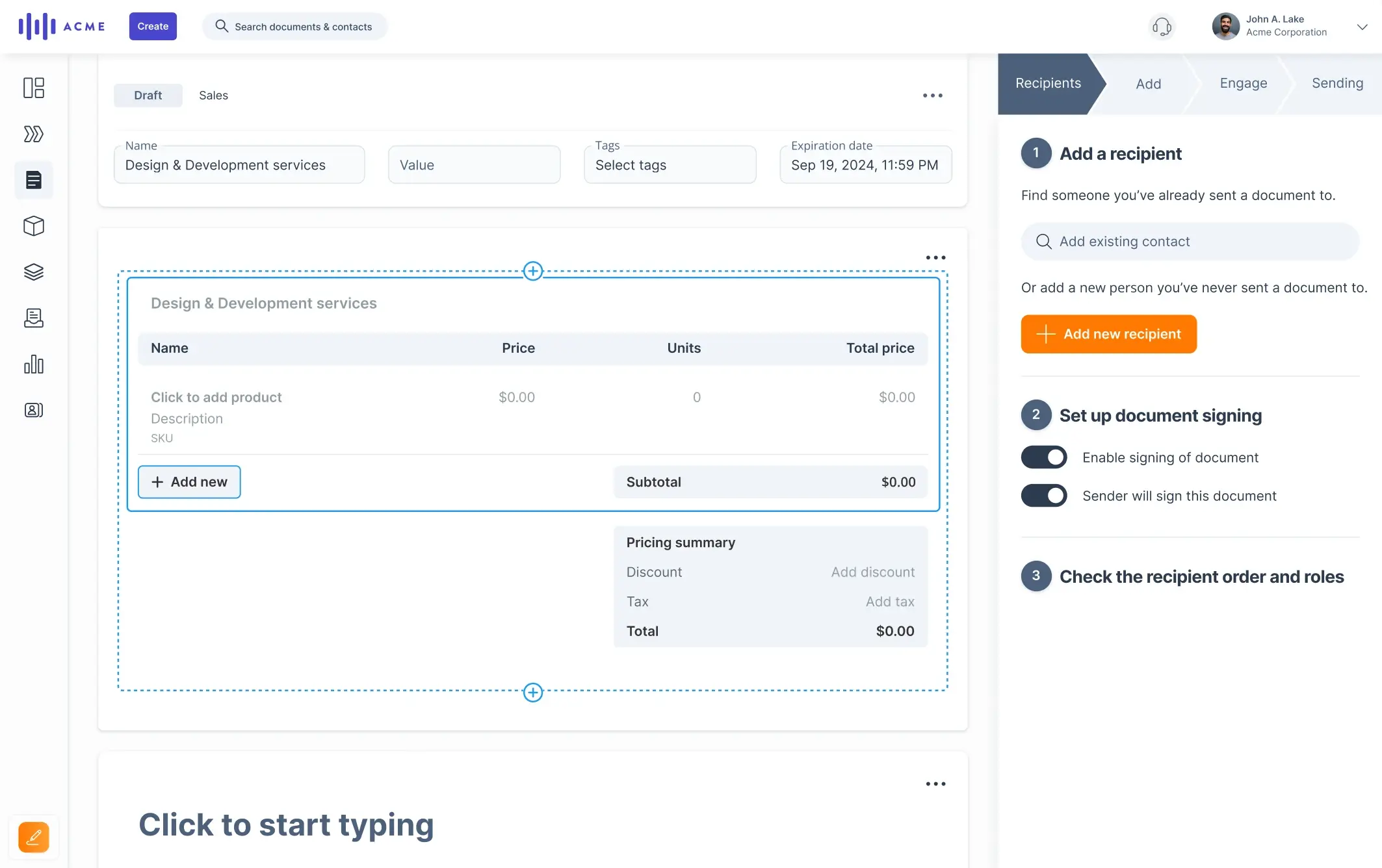Image resolution: width=1382 pixels, height=868 pixels.
Task: Click Add new recipient orange button
Action: 1109,334
